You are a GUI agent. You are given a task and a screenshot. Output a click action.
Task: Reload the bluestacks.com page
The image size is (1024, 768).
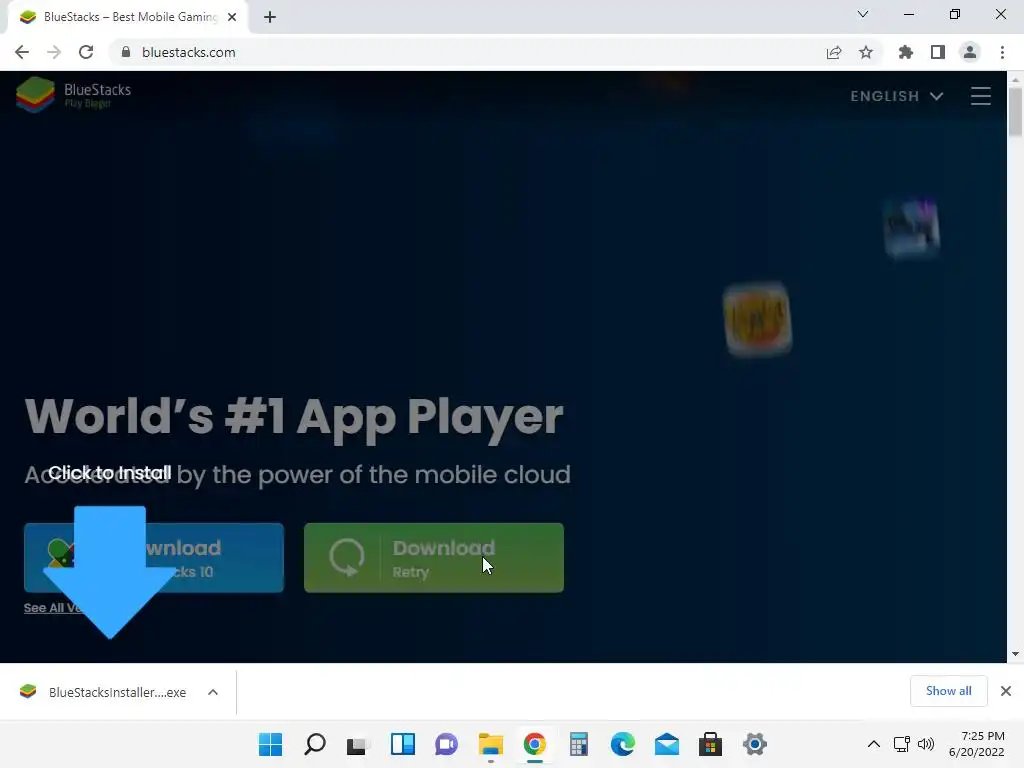[x=86, y=52]
